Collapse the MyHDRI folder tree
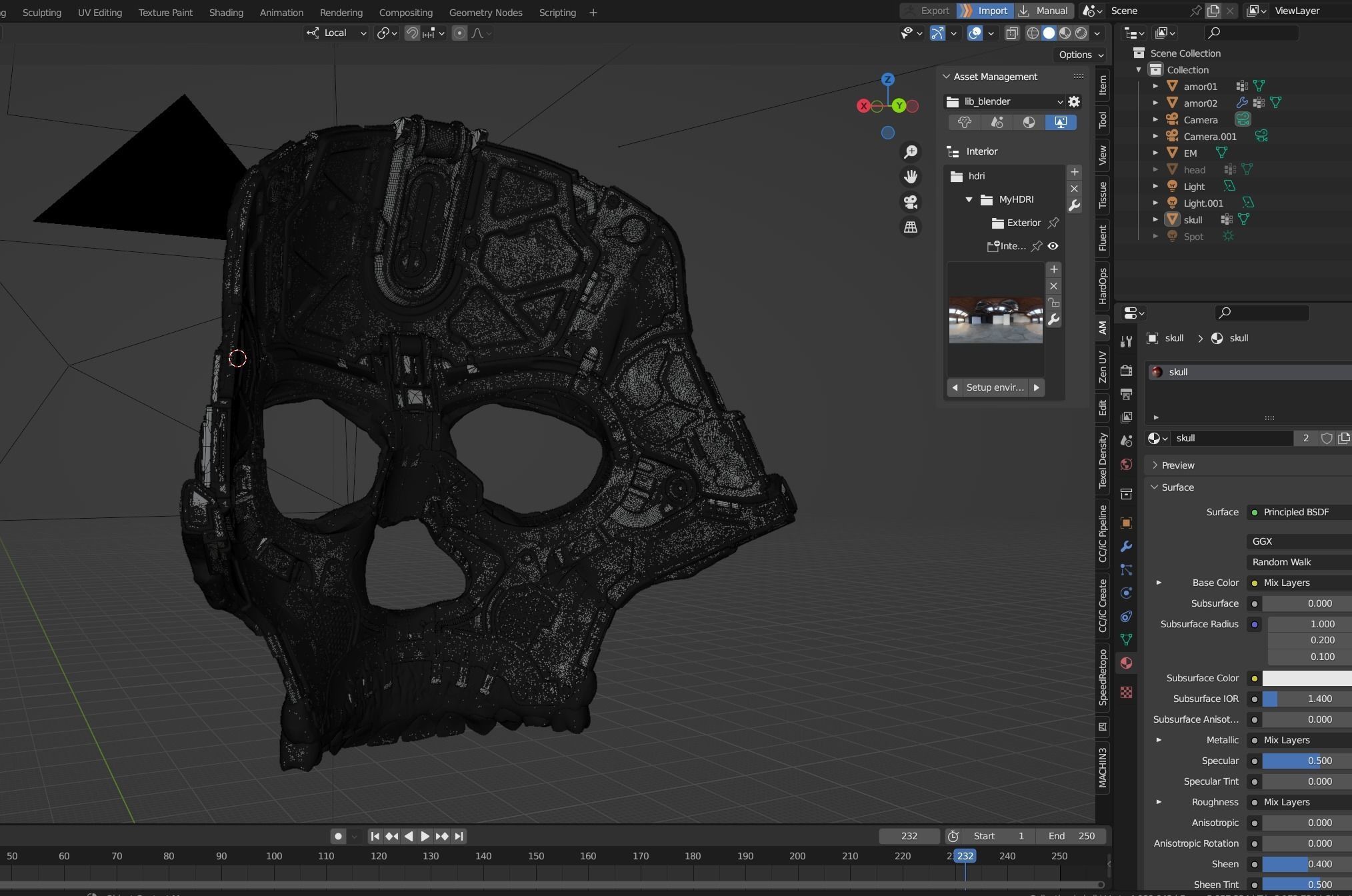 click(969, 199)
